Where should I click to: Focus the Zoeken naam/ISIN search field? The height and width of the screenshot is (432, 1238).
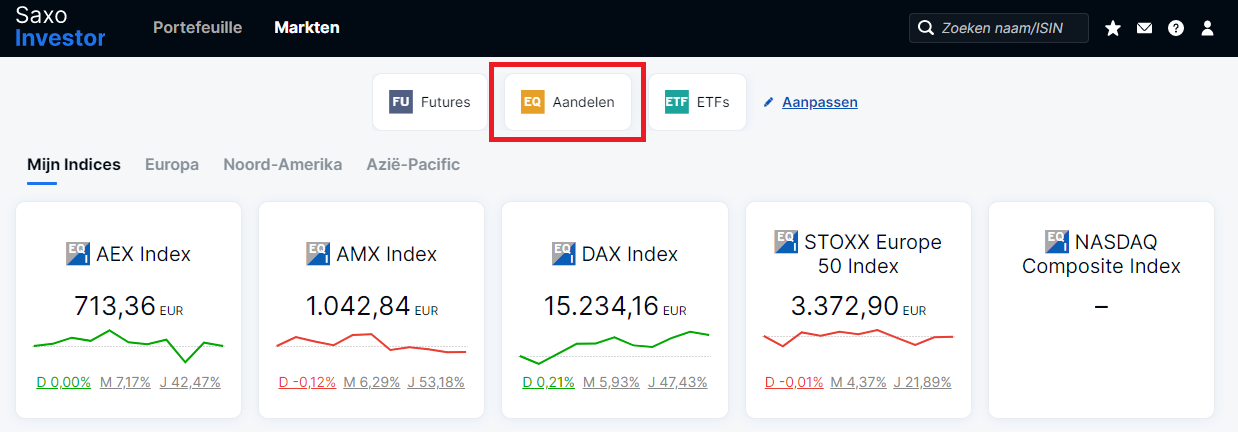click(999, 28)
